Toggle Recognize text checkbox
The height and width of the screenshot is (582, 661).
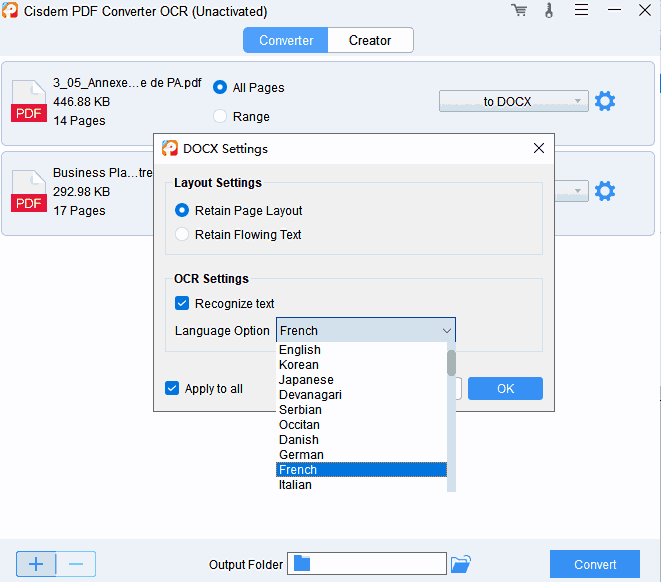pos(182,303)
